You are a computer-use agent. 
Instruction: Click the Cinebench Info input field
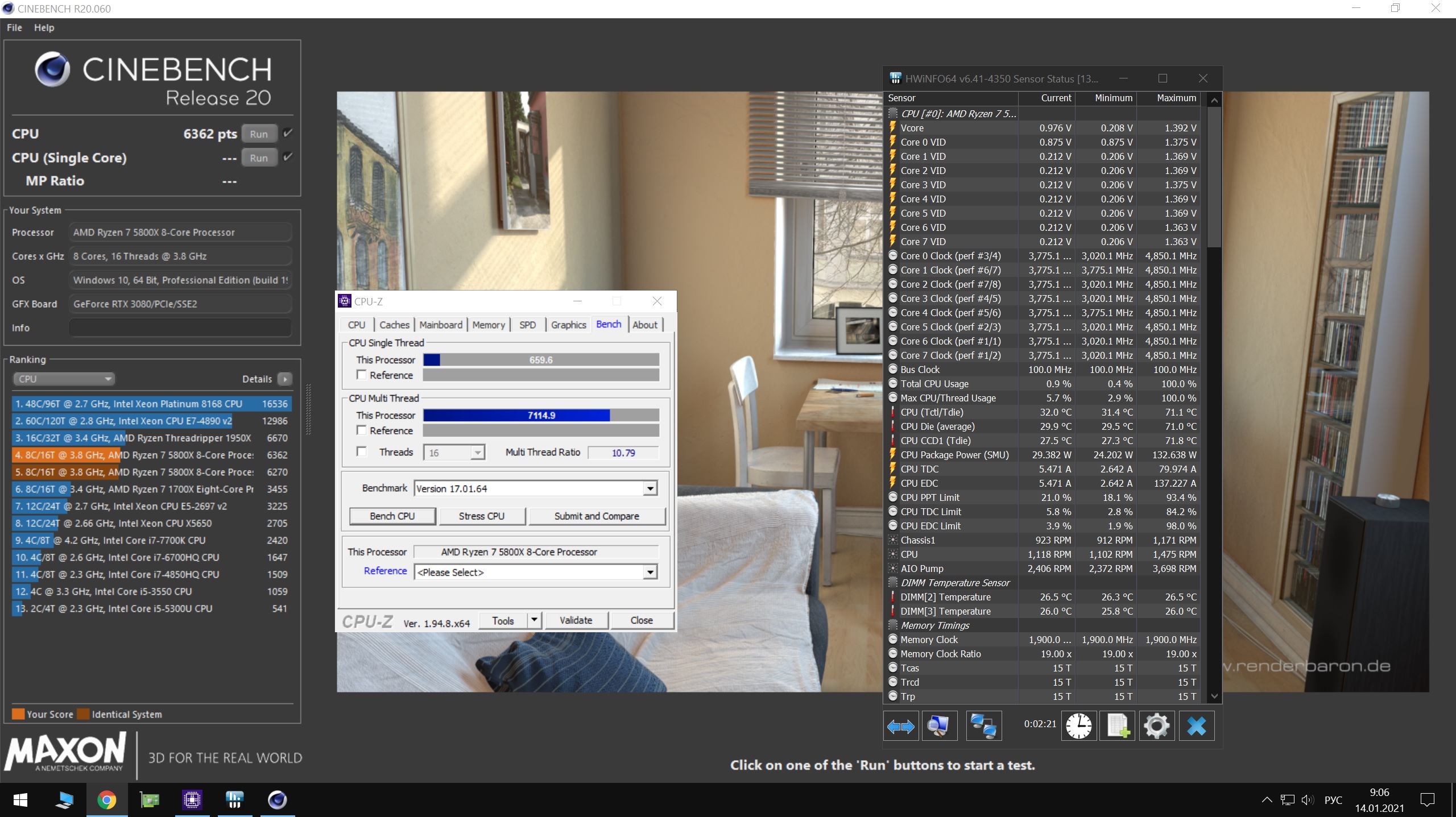coord(180,328)
